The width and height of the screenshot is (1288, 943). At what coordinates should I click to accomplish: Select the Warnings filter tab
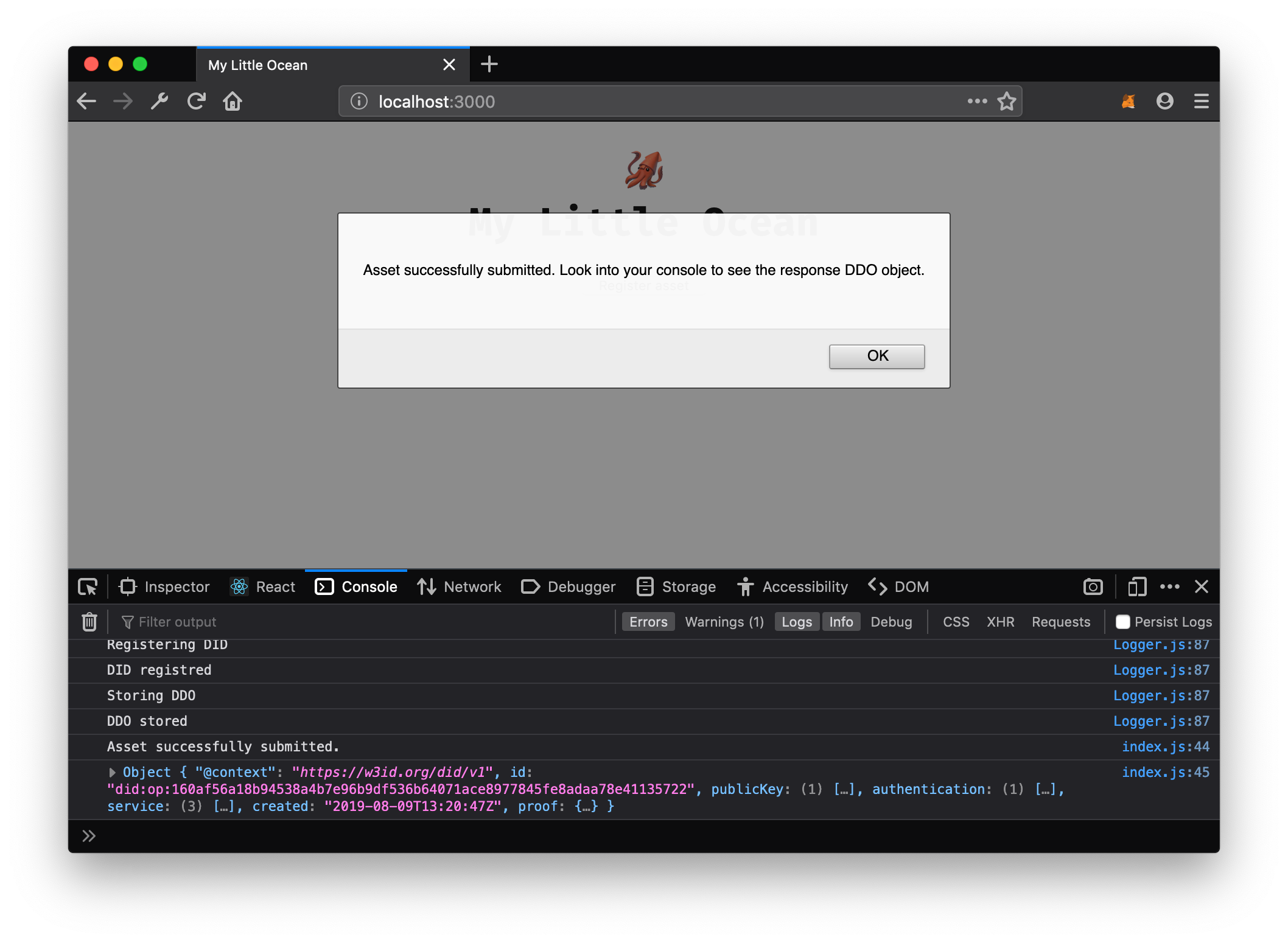(723, 622)
